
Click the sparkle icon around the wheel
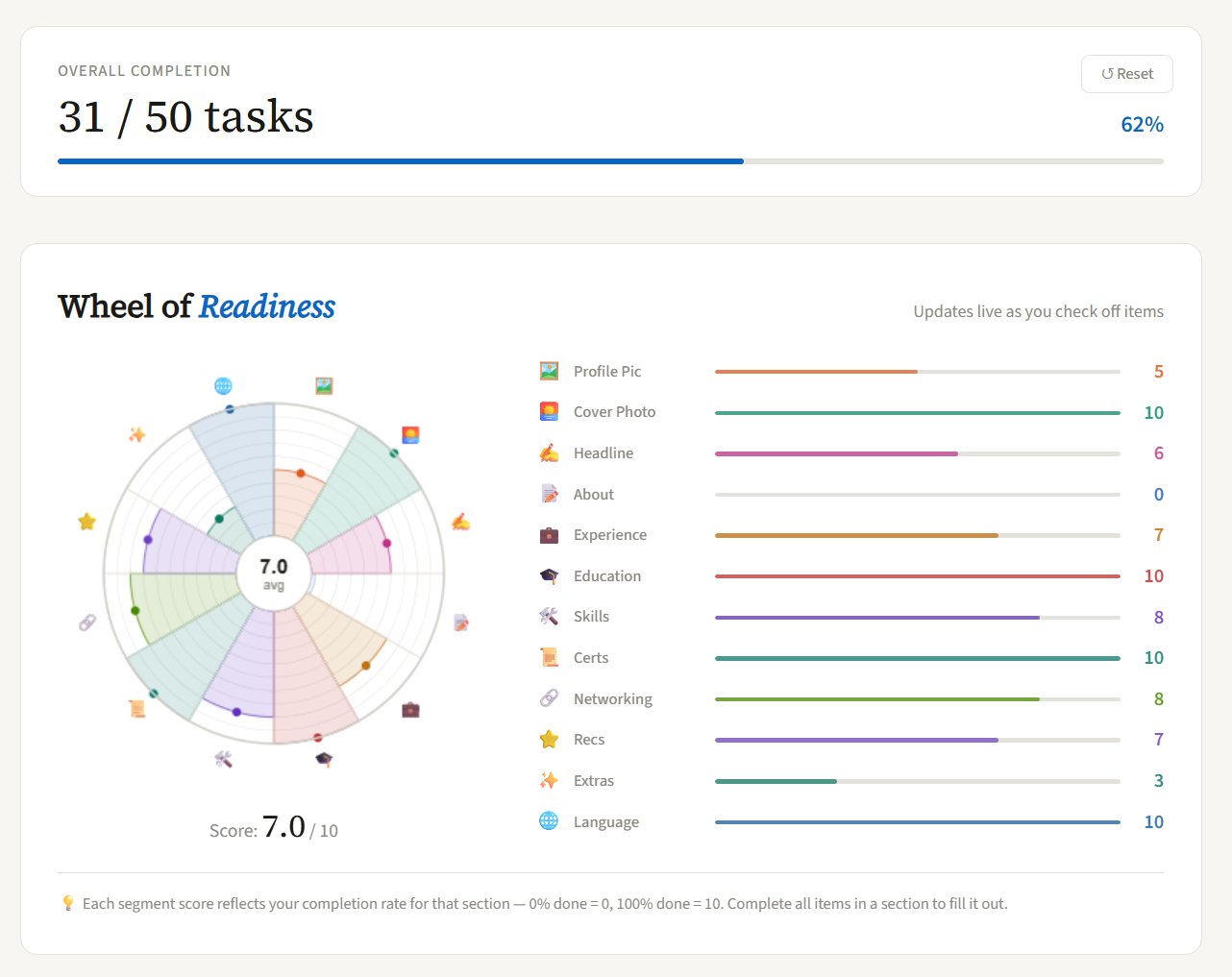136,434
